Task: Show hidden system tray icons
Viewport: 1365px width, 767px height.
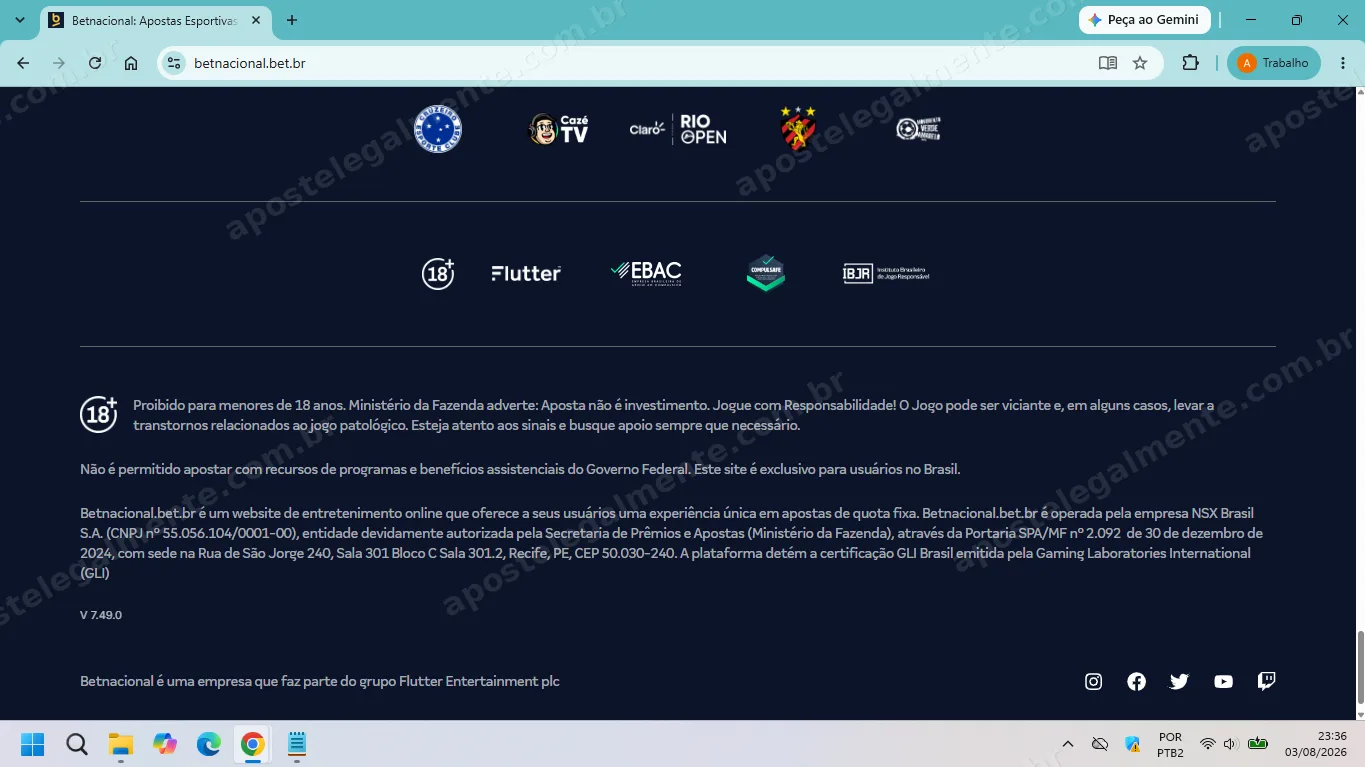Action: coord(1068,744)
